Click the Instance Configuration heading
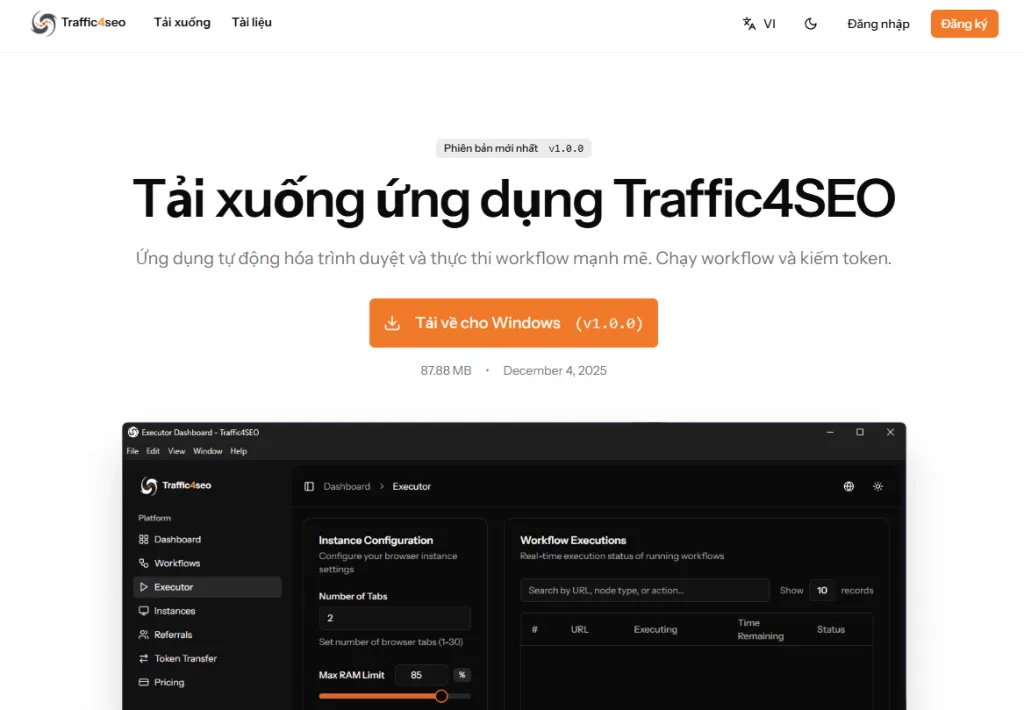The image size is (1024, 710). pyautogui.click(x=376, y=540)
